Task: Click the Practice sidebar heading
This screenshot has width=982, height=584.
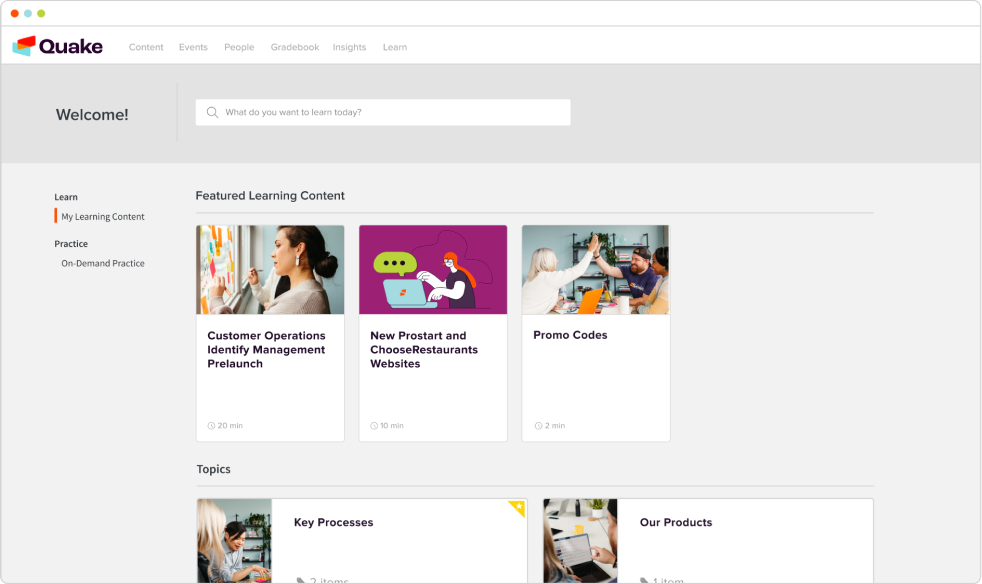Action: coord(71,244)
